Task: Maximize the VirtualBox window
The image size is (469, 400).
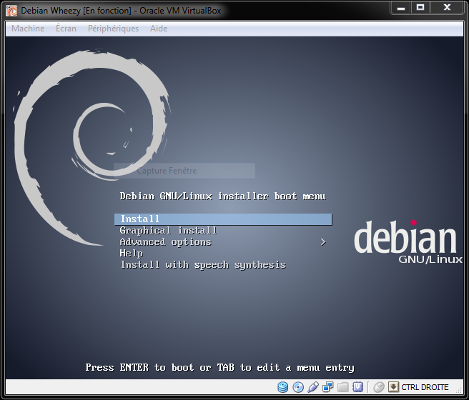Action: coord(420,8)
